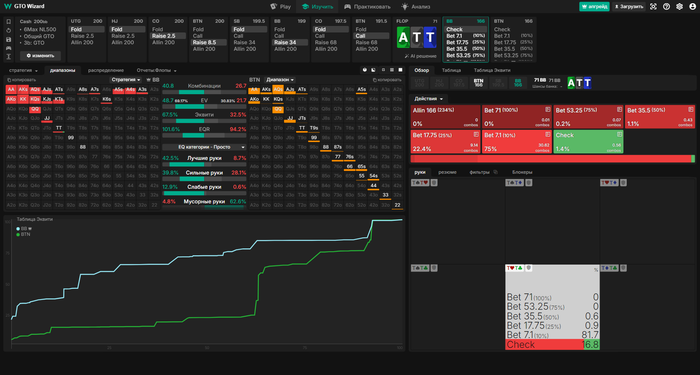Expand the Шансы банка dropdown
This screenshot has width=700, height=375.
point(547,86)
